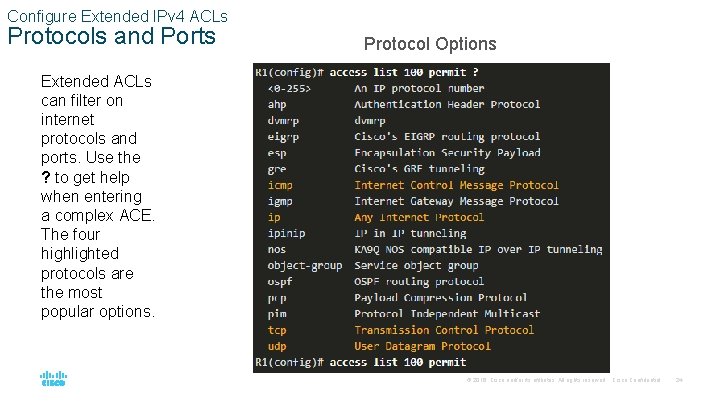Click the 'Configure Extended IPv4 ACLs' heading
This screenshot has width=720, height=405.
(x=117, y=16)
